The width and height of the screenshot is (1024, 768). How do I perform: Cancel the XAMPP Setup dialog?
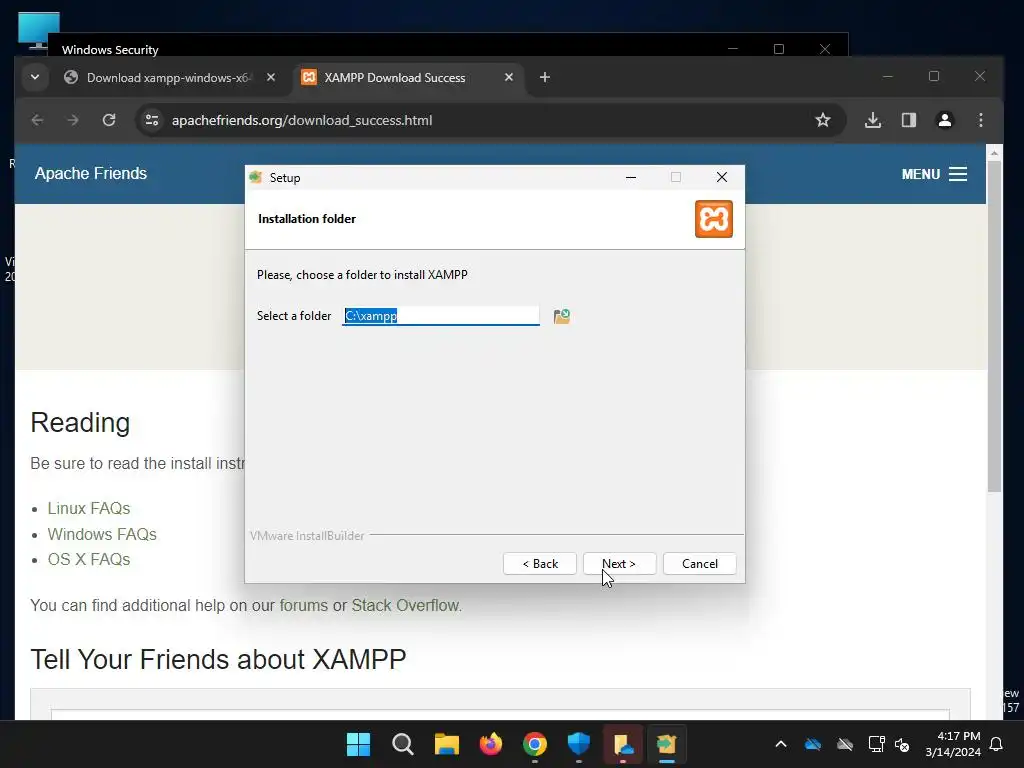click(699, 564)
